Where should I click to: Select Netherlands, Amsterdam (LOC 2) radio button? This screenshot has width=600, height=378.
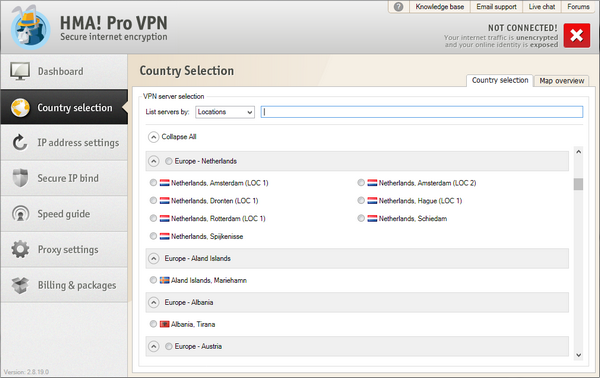(361, 182)
